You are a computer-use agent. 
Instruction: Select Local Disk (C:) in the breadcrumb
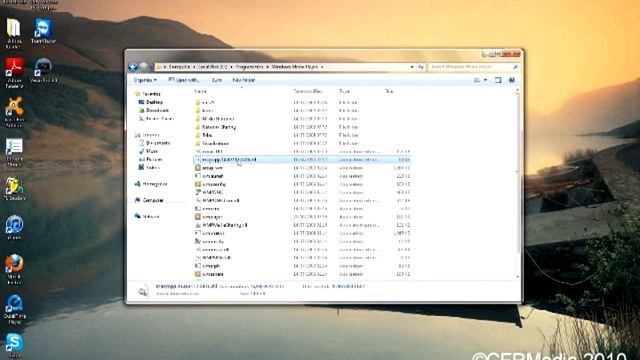[212, 67]
